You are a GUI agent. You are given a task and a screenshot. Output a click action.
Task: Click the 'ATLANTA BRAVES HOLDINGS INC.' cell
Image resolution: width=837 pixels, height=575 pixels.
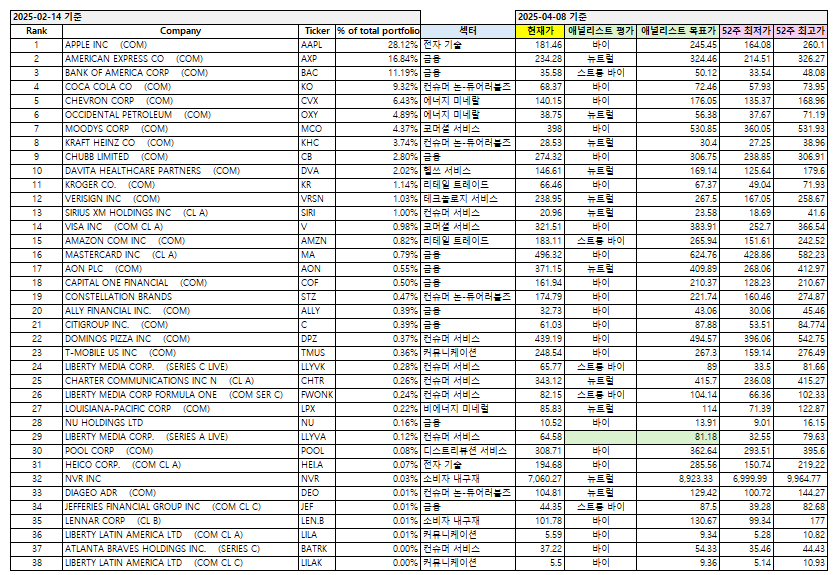pyautogui.click(x=180, y=548)
